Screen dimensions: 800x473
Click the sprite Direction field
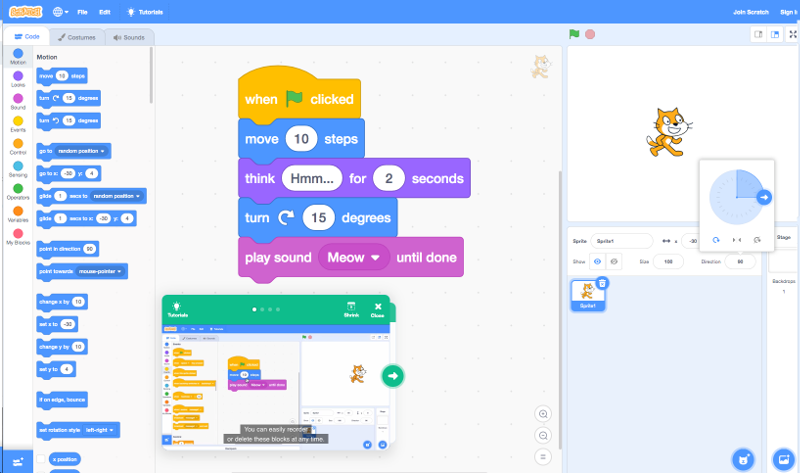740,262
